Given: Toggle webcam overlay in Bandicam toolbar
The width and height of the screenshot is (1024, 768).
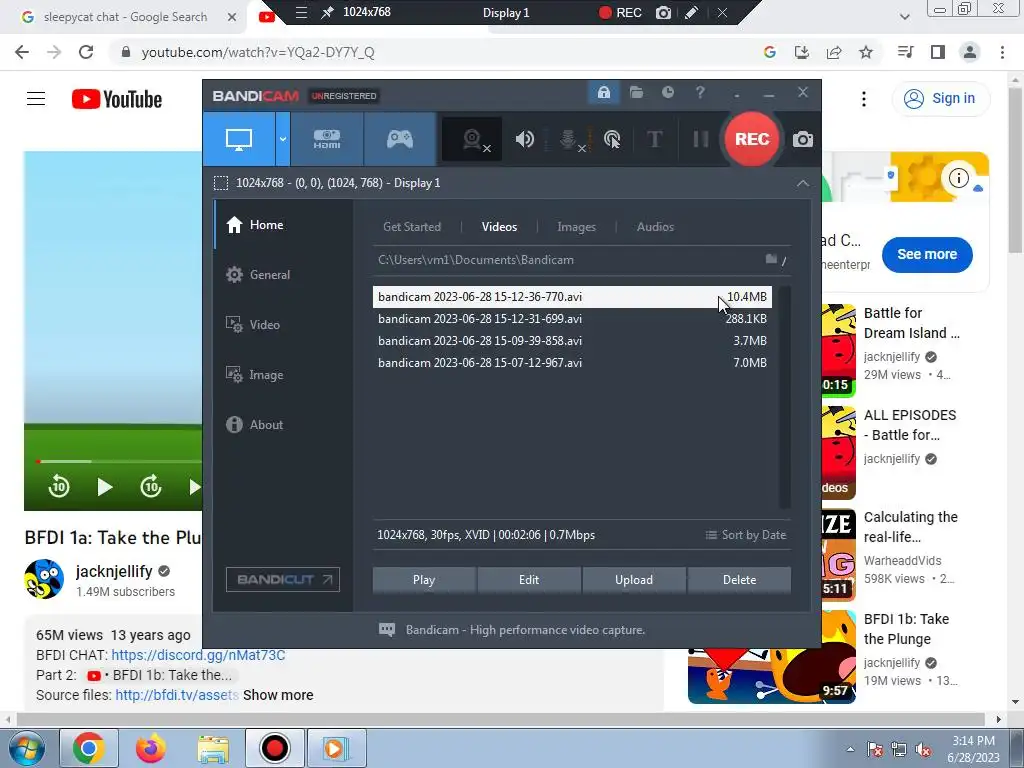Looking at the screenshot, I should [x=473, y=139].
